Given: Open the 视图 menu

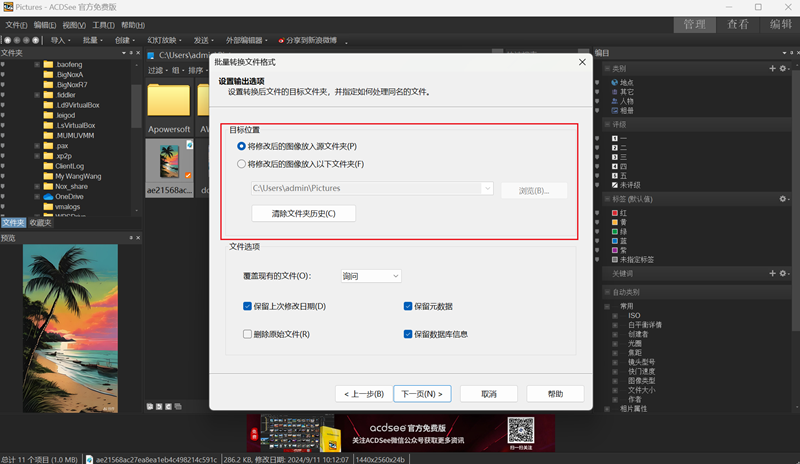Looking at the screenshot, I should point(74,25).
